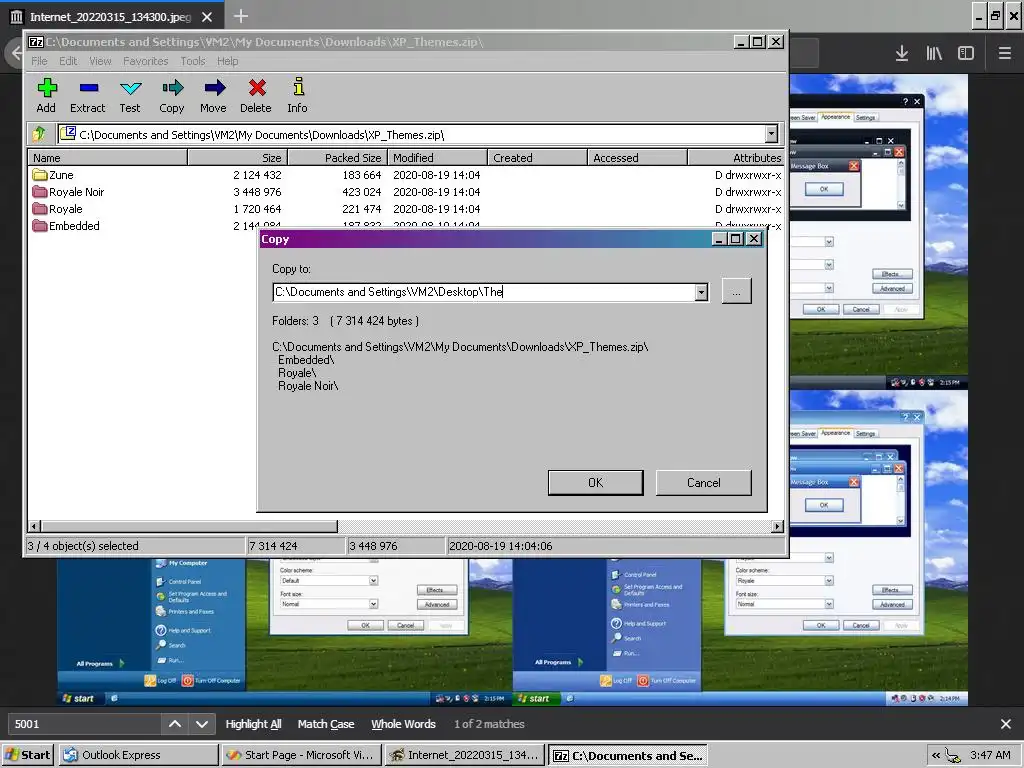Click the 3 / 4 object(s) selected status text

[x=83, y=546]
